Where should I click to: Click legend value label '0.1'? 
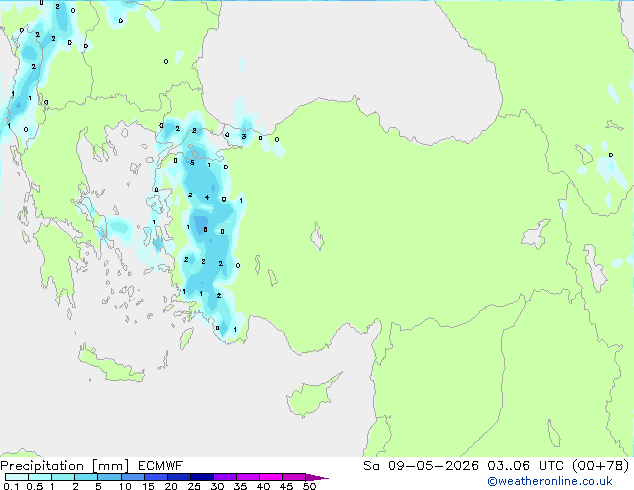tap(11, 486)
